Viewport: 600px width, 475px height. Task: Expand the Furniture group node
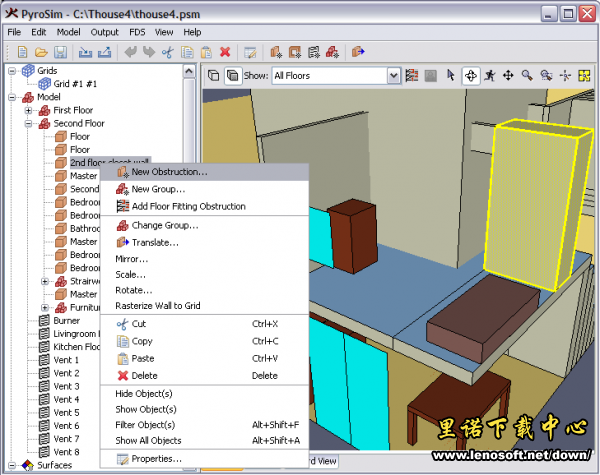(45, 308)
